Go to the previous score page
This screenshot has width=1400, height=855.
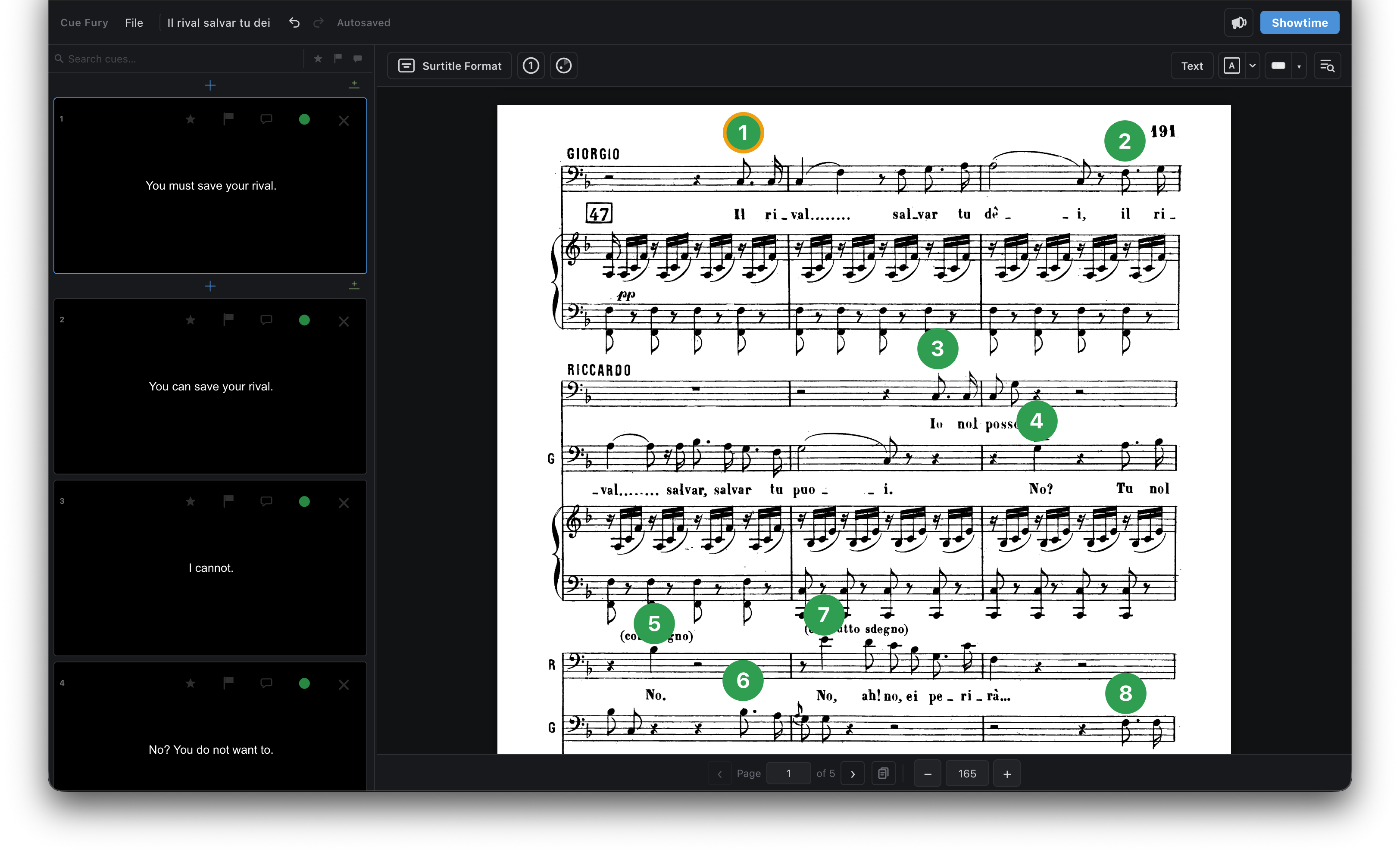[x=720, y=774]
